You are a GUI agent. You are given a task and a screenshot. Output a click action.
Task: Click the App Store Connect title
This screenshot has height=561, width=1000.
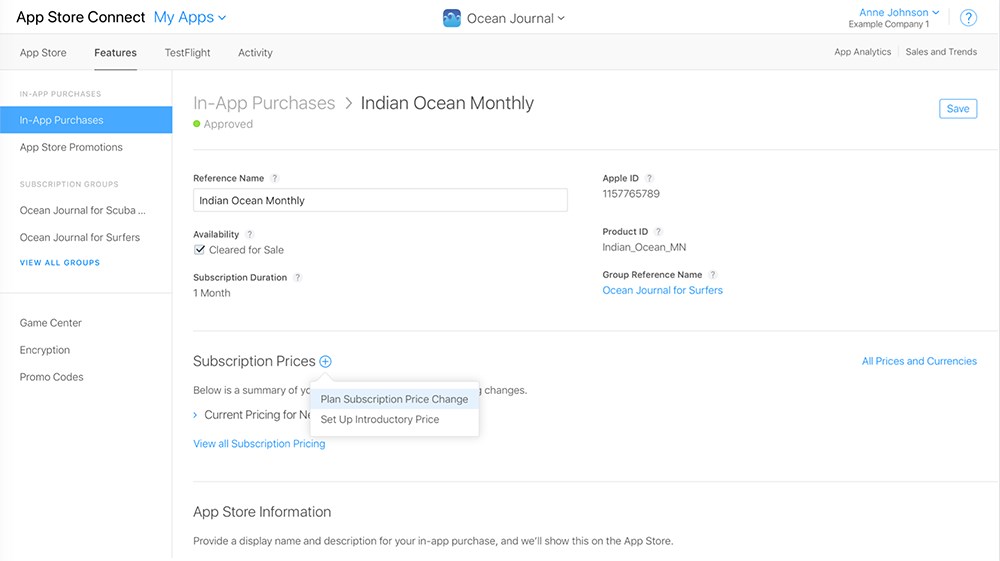pyautogui.click(x=80, y=17)
